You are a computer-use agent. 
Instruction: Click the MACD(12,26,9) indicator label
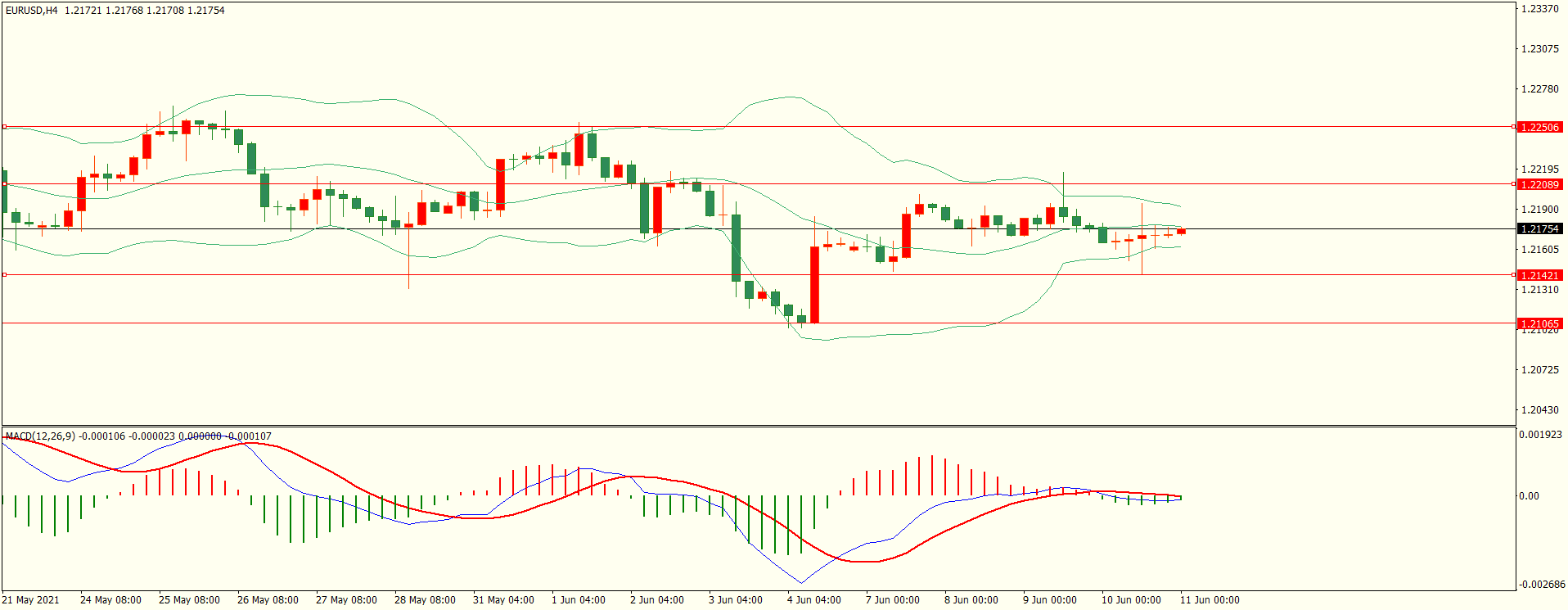[40, 436]
